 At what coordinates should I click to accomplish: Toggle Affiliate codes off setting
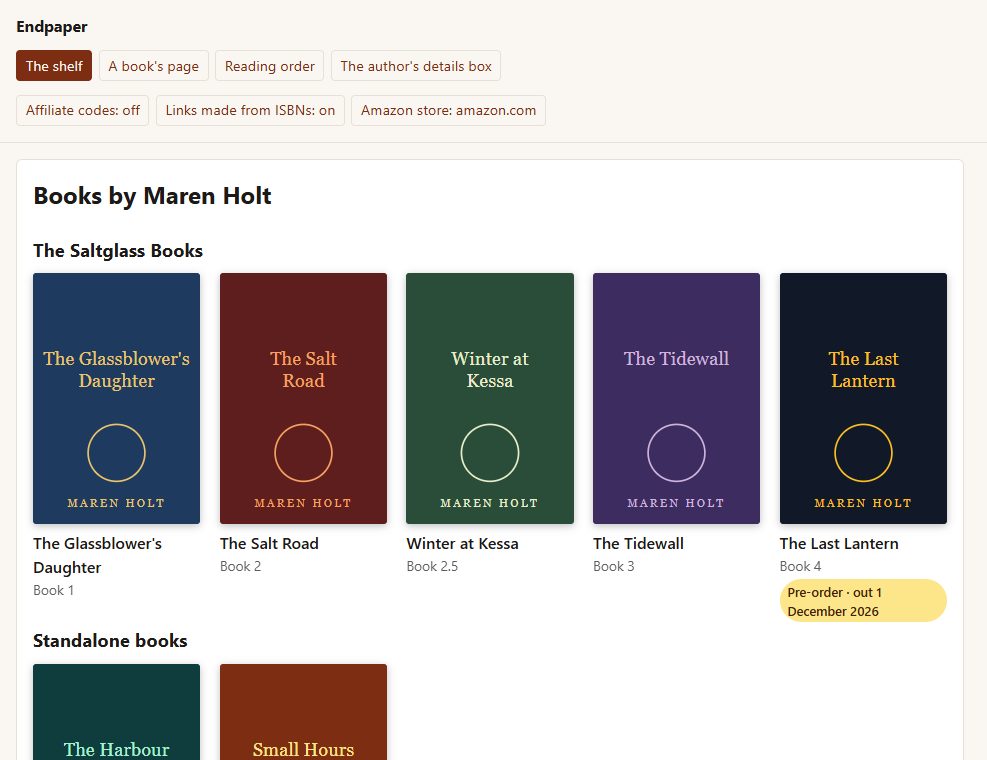[x=82, y=110]
